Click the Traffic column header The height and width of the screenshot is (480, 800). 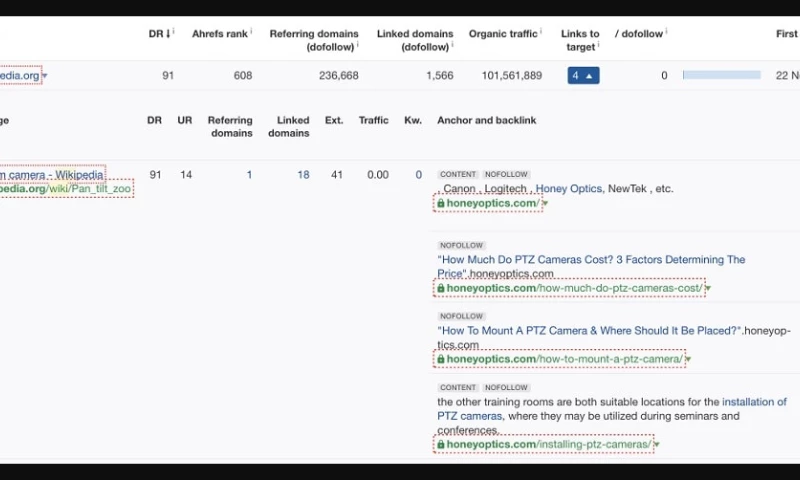pos(373,120)
